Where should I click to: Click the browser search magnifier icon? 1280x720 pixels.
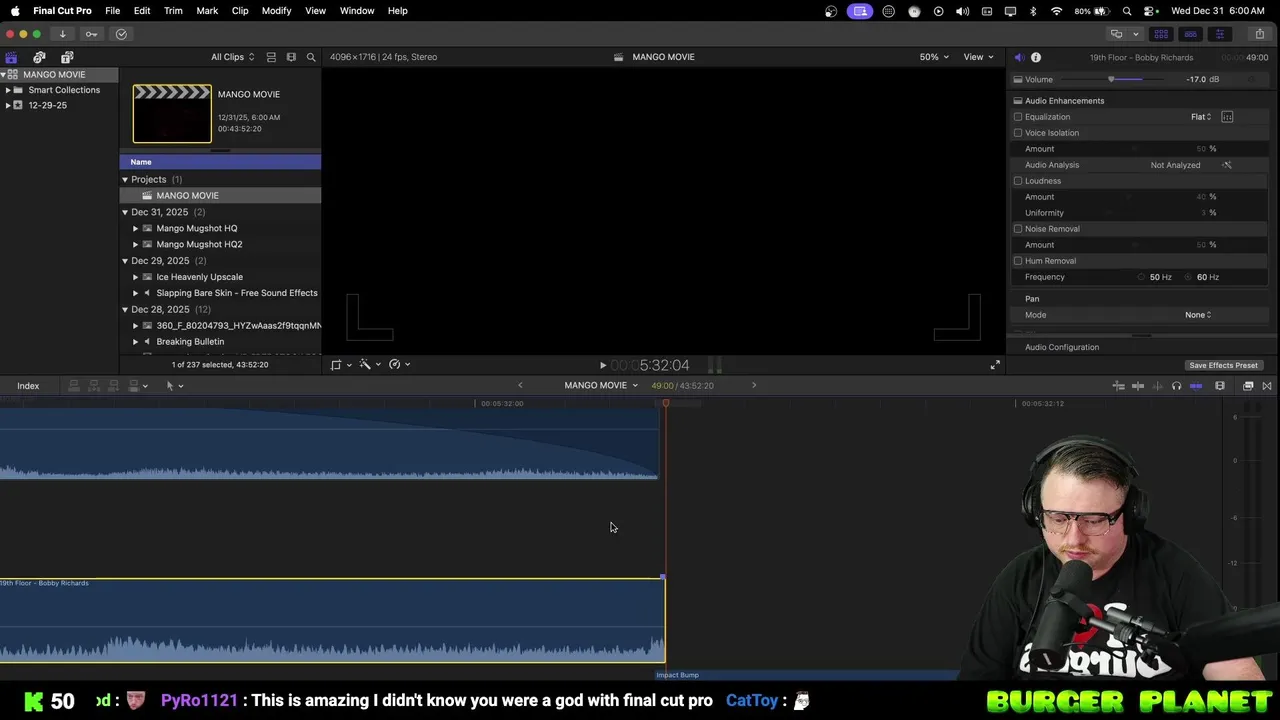[311, 57]
